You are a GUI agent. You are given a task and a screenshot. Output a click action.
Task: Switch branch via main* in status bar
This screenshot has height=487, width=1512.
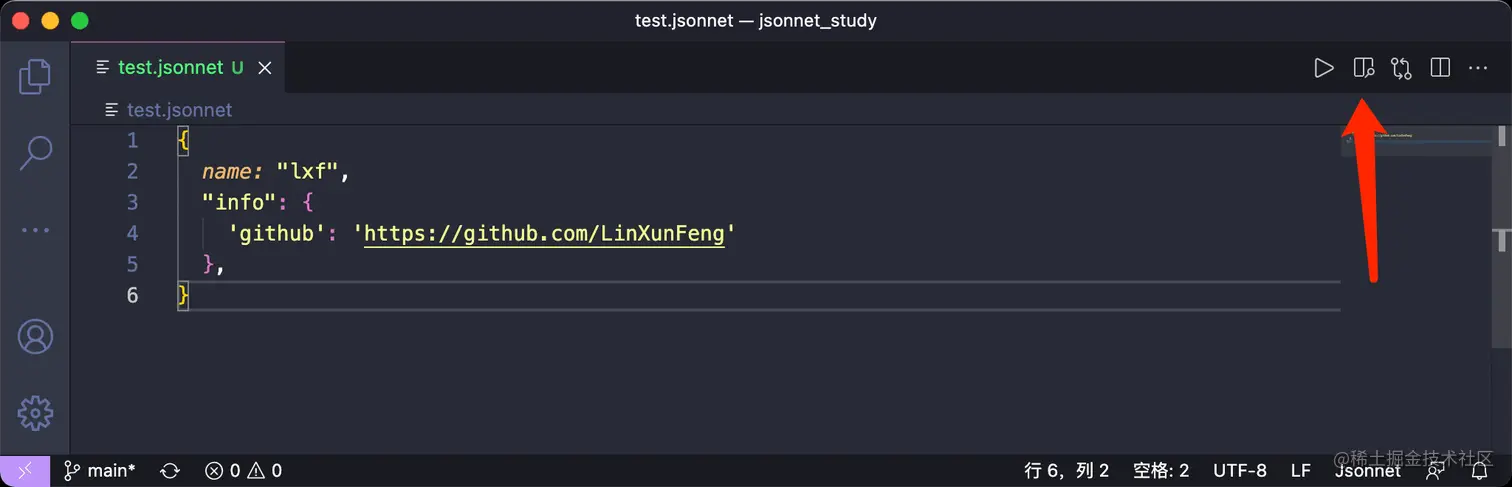coord(100,470)
